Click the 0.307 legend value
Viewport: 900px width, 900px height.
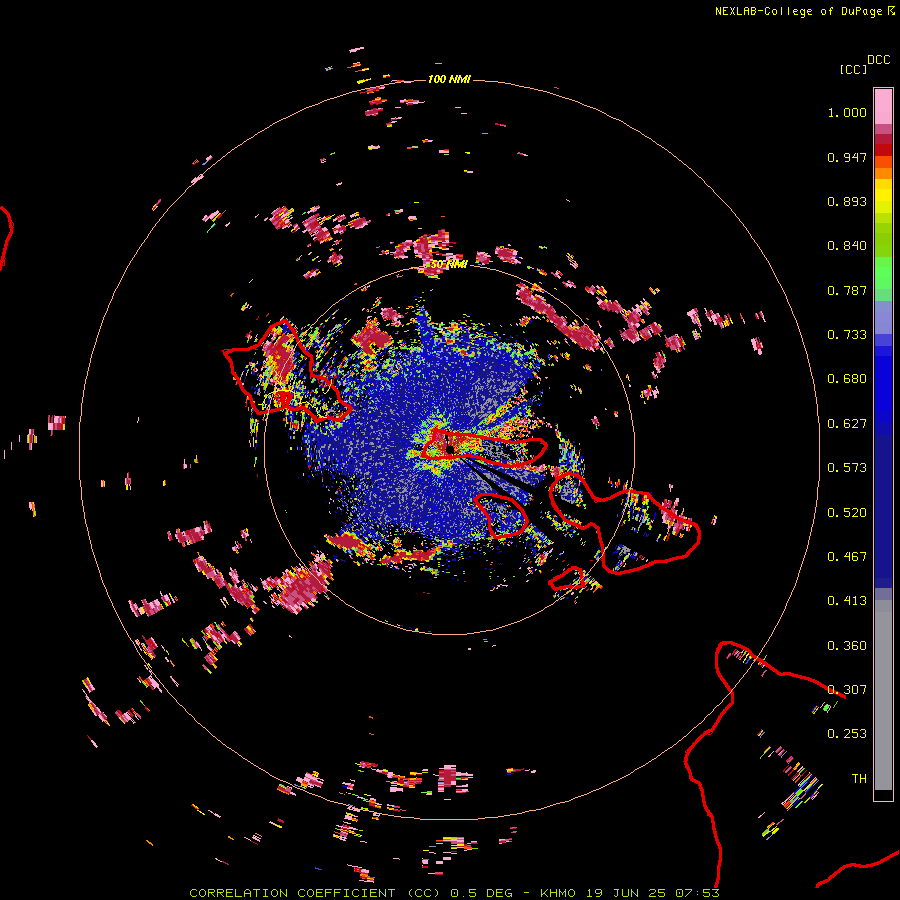coord(847,690)
